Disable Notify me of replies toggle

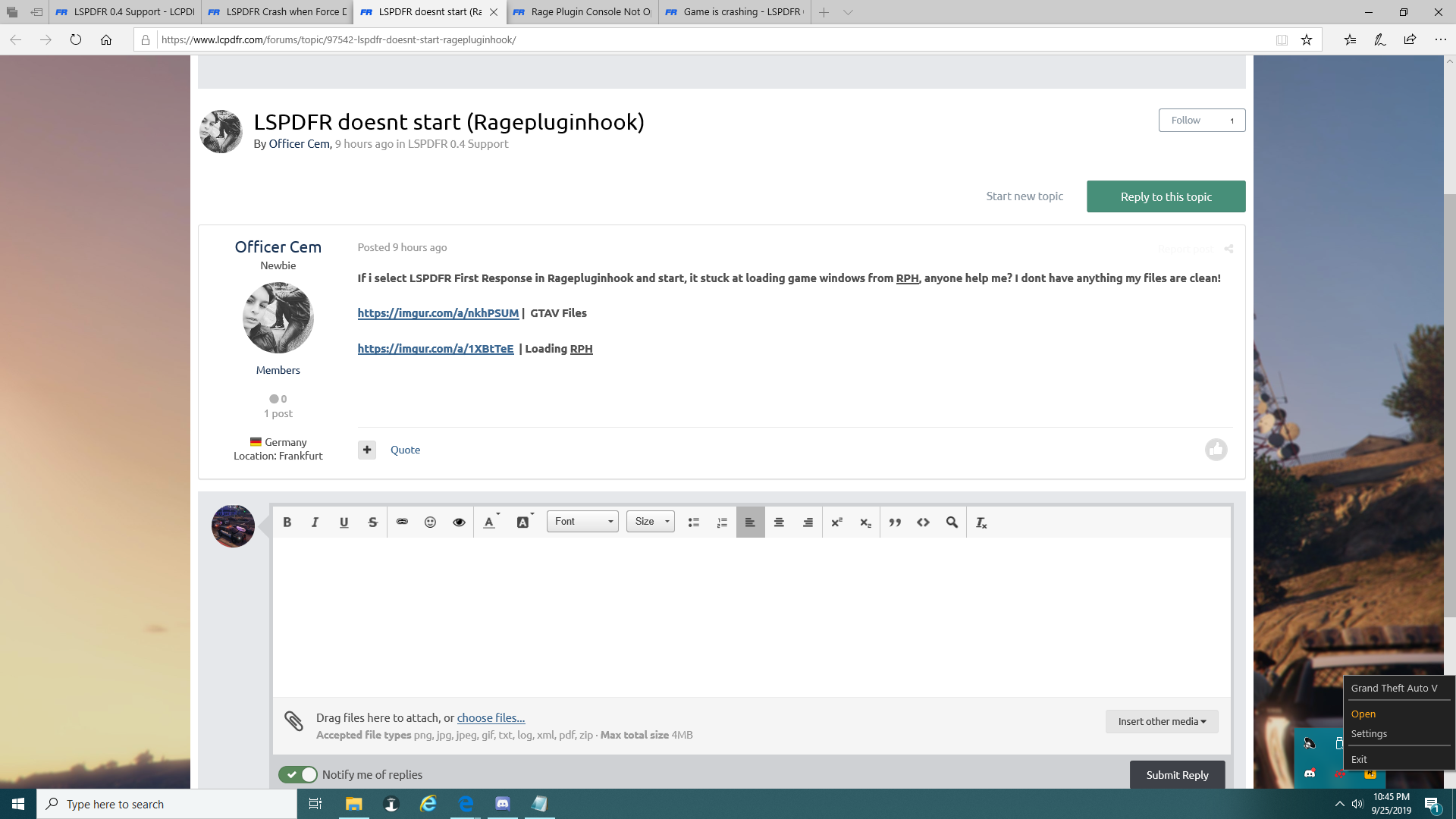(x=298, y=774)
